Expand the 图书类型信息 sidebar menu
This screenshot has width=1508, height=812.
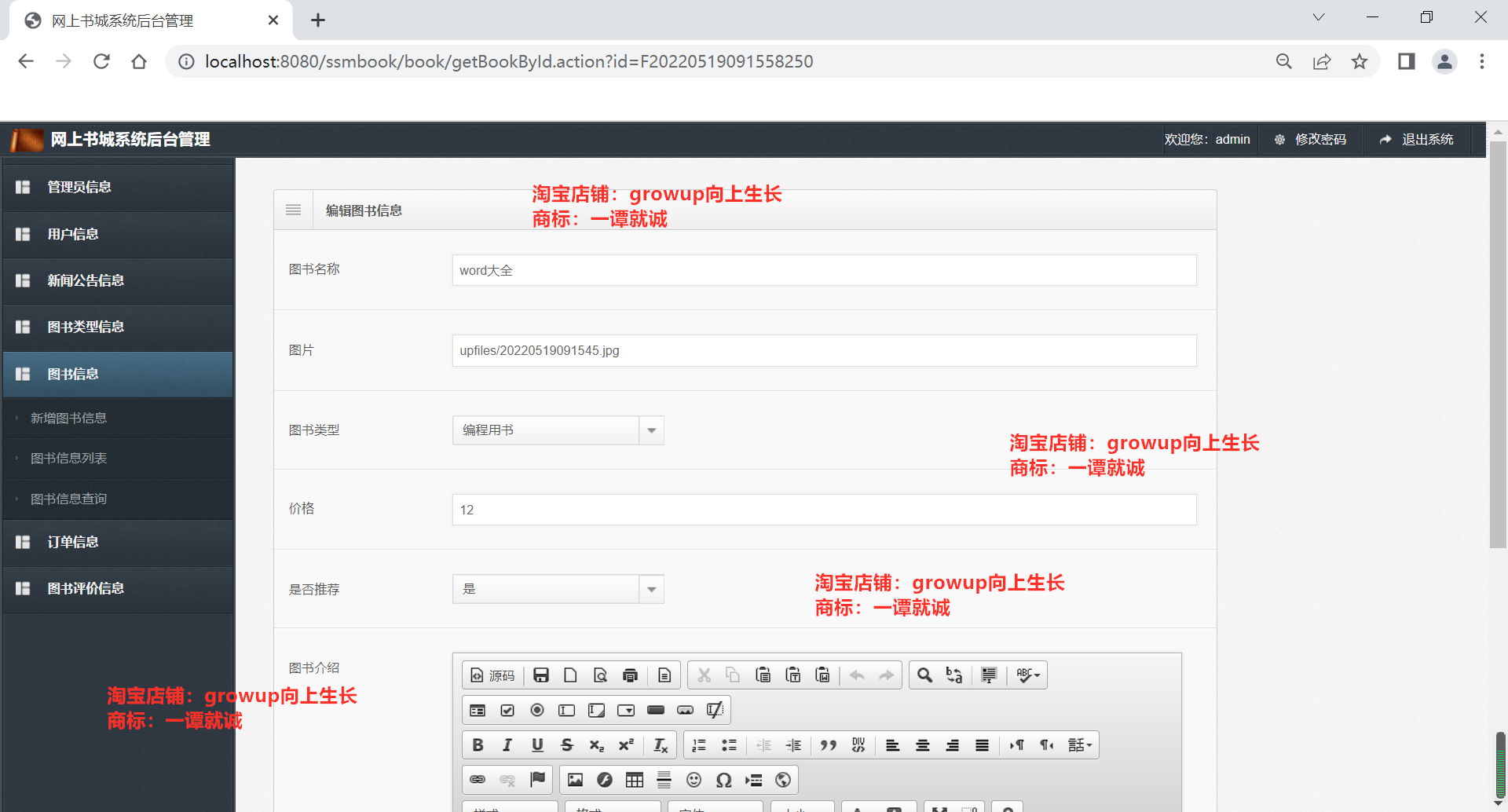tap(118, 327)
